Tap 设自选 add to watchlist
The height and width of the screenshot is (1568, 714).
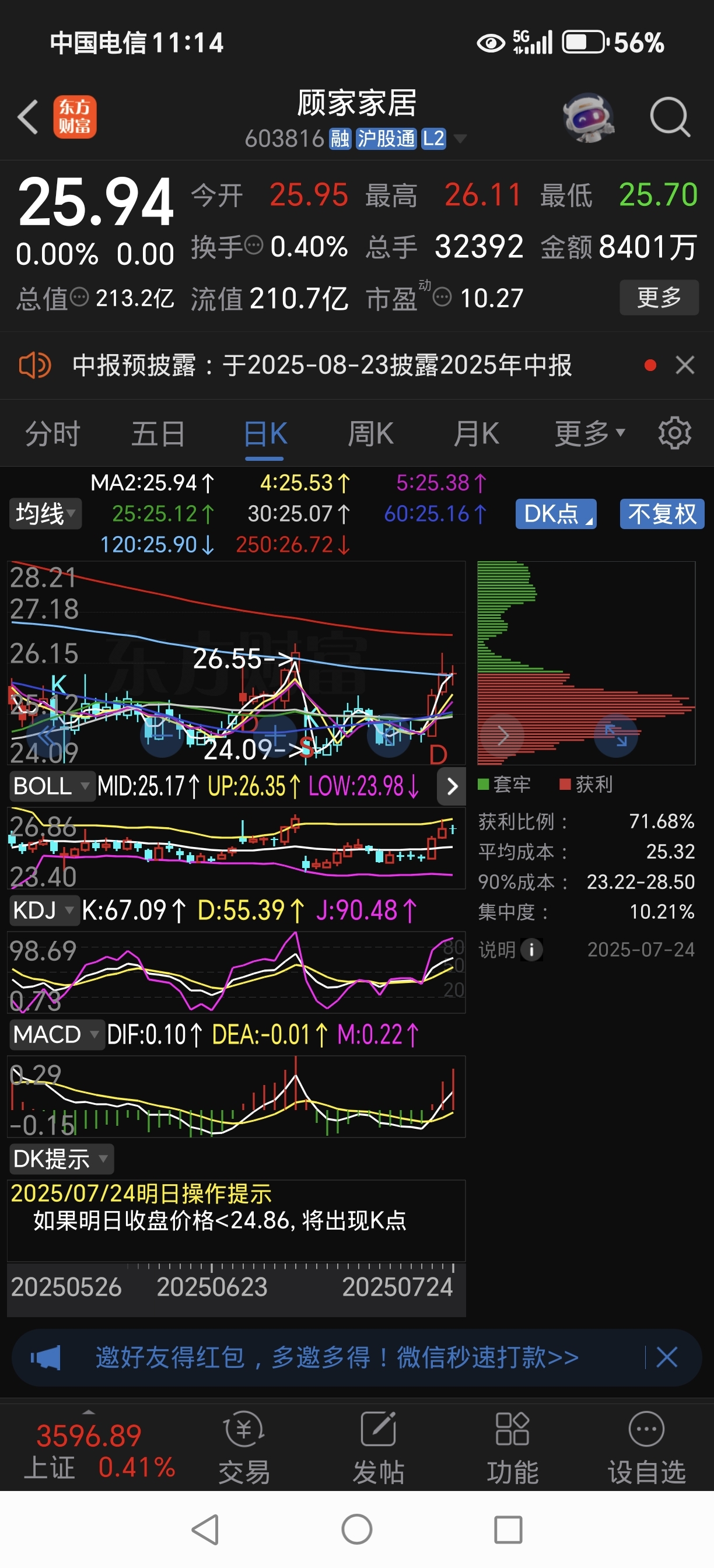click(646, 1448)
